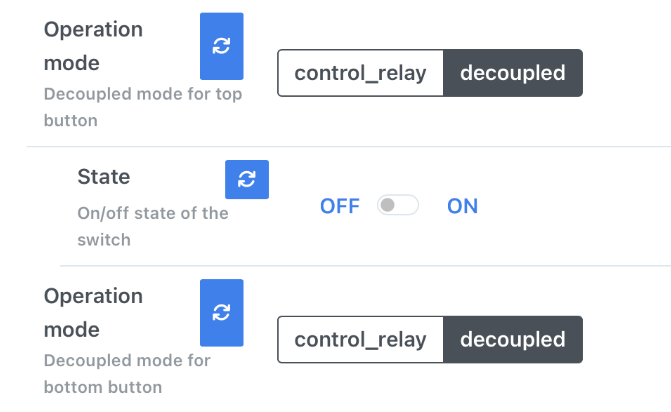Click the word 'switch' in State description
The height and width of the screenshot is (412, 671).
(x=104, y=240)
